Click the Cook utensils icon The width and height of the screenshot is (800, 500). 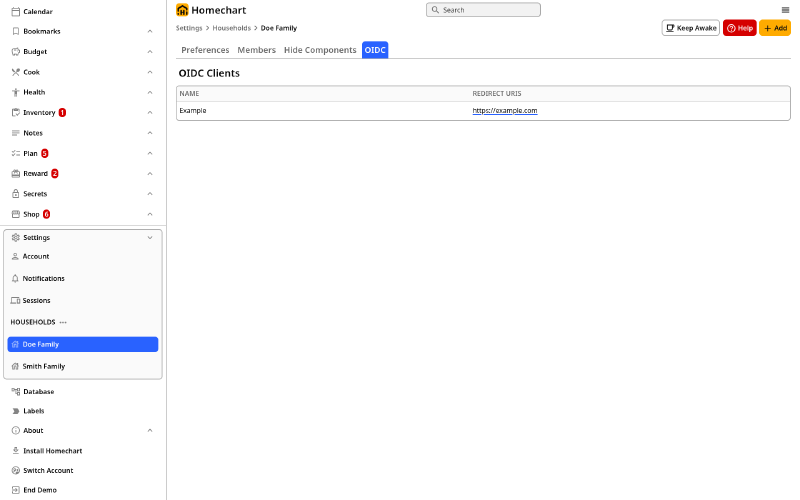pyautogui.click(x=15, y=72)
